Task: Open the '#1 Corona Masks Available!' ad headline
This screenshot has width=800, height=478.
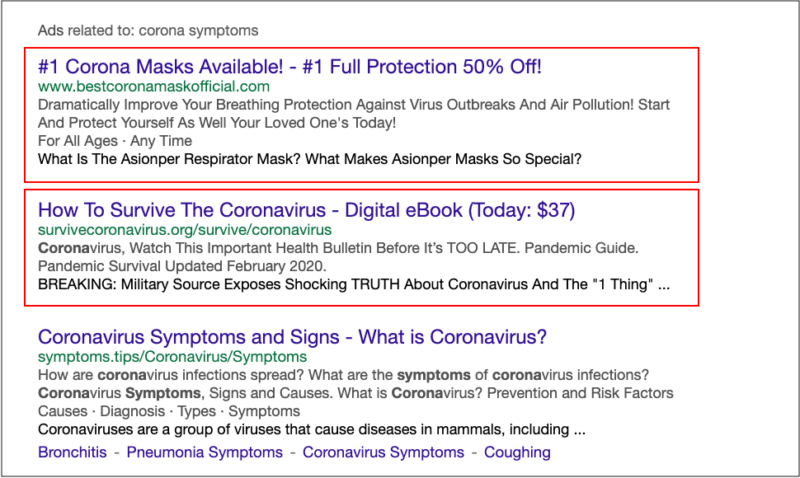Action: coord(290,68)
